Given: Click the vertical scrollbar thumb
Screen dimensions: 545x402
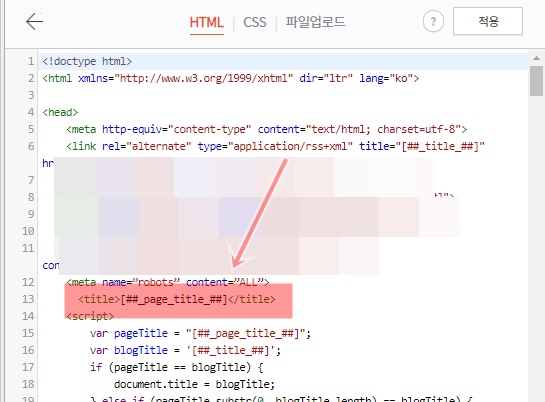Looking at the screenshot, I should tap(536, 81).
